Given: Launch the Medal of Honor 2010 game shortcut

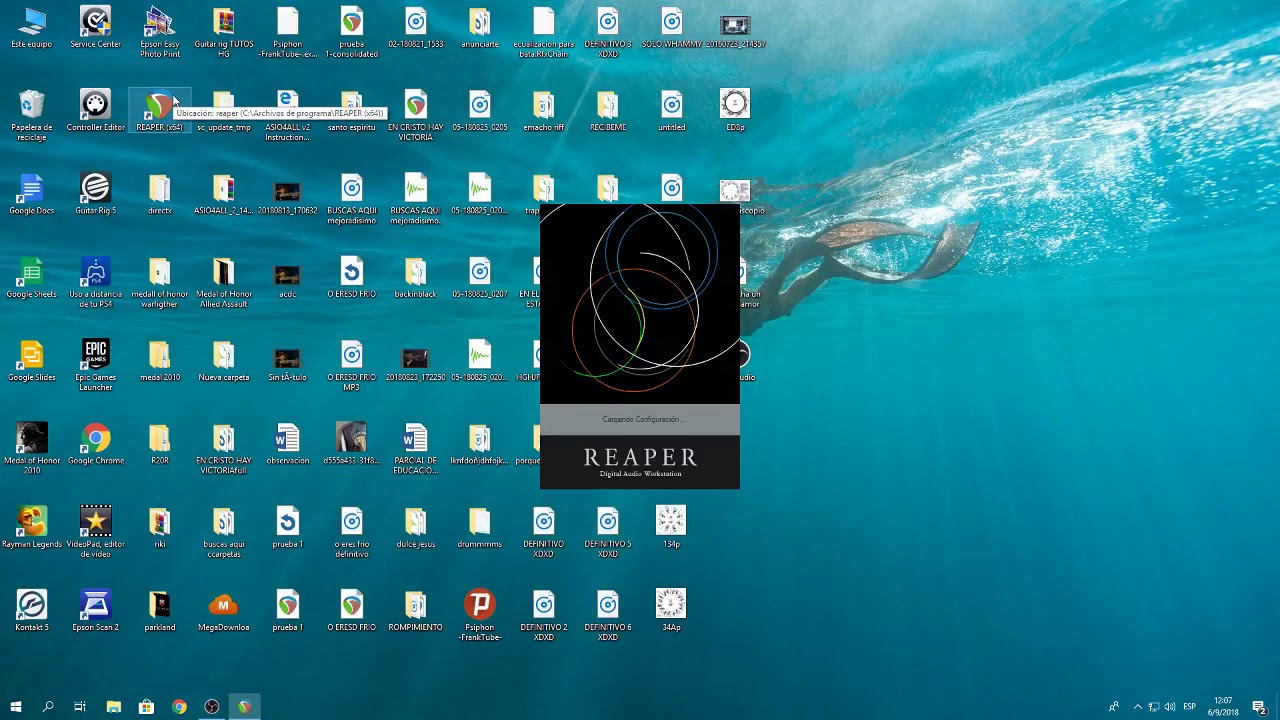Looking at the screenshot, I should click(x=32, y=449).
